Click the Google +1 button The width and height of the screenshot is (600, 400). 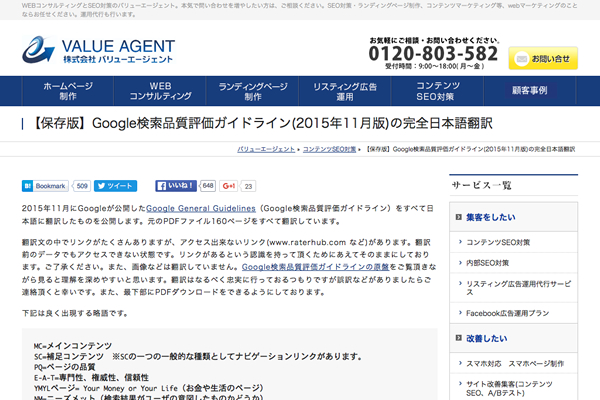(x=228, y=186)
